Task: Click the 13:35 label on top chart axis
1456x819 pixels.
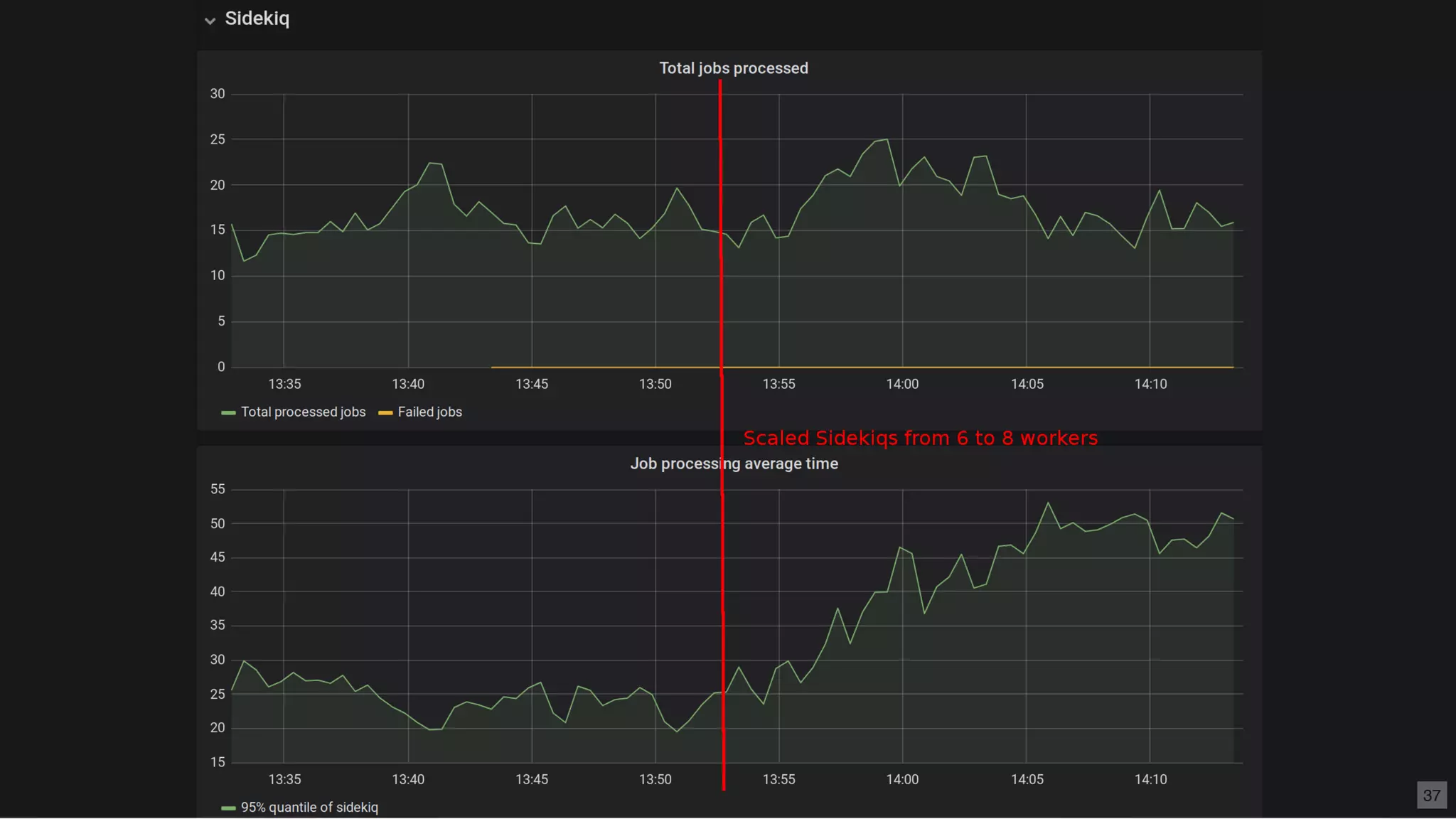Action: point(284,384)
